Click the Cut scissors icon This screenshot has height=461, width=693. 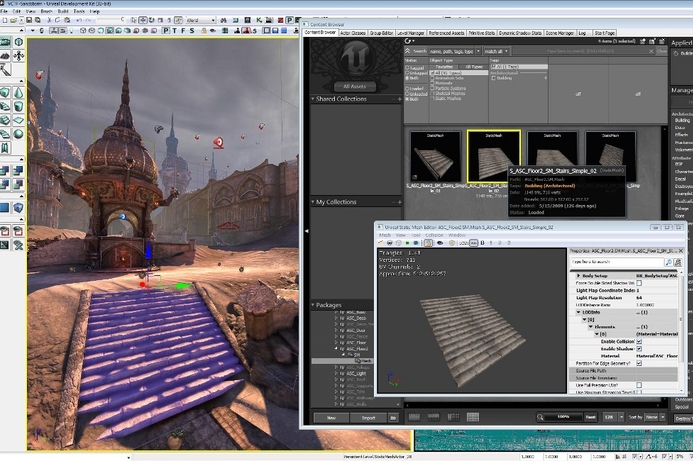click(49, 20)
